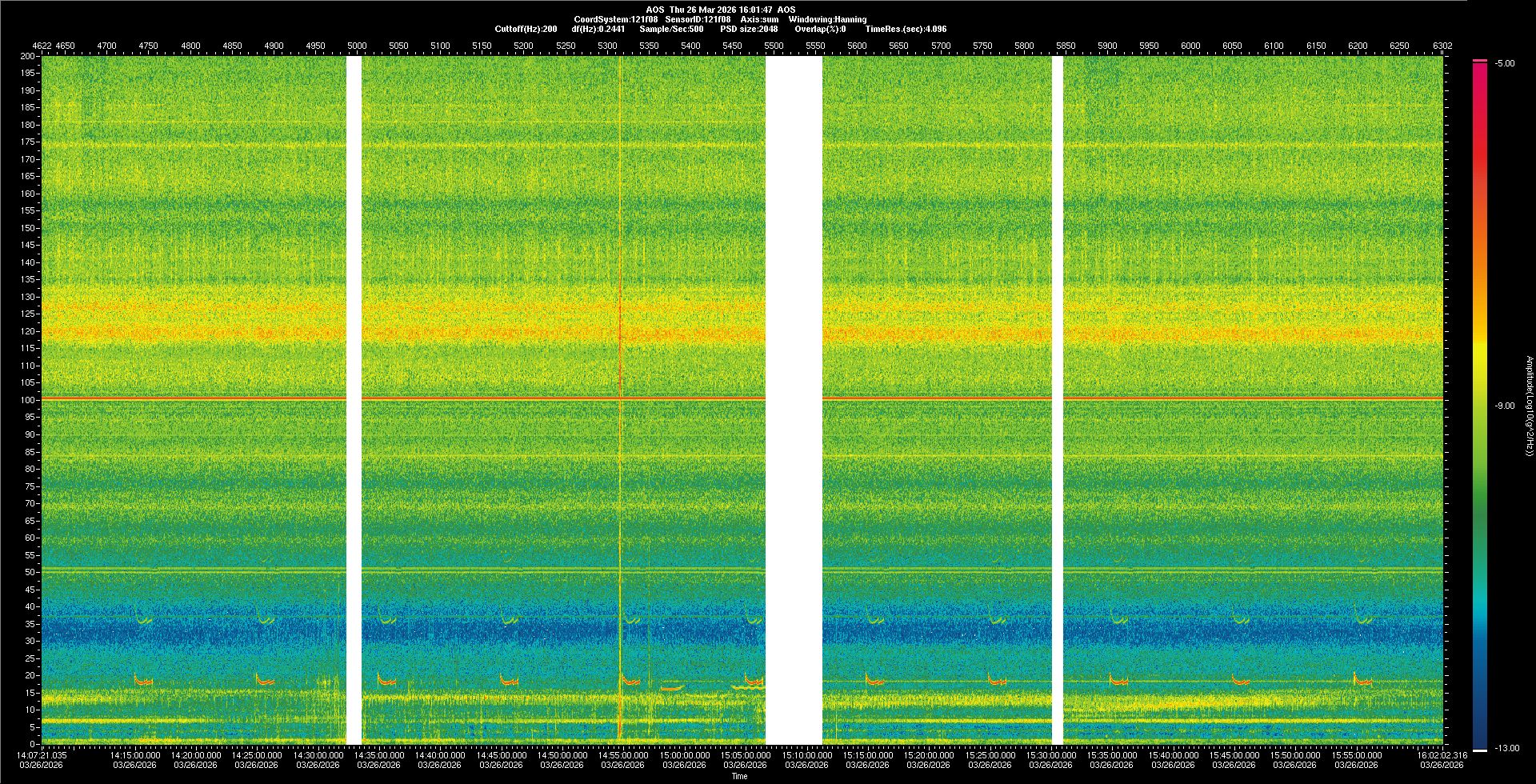Image resolution: width=1536 pixels, height=784 pixels.
Task: Select the TimeRes.(sec):4.096 label
Action: [x=906, y=29]
